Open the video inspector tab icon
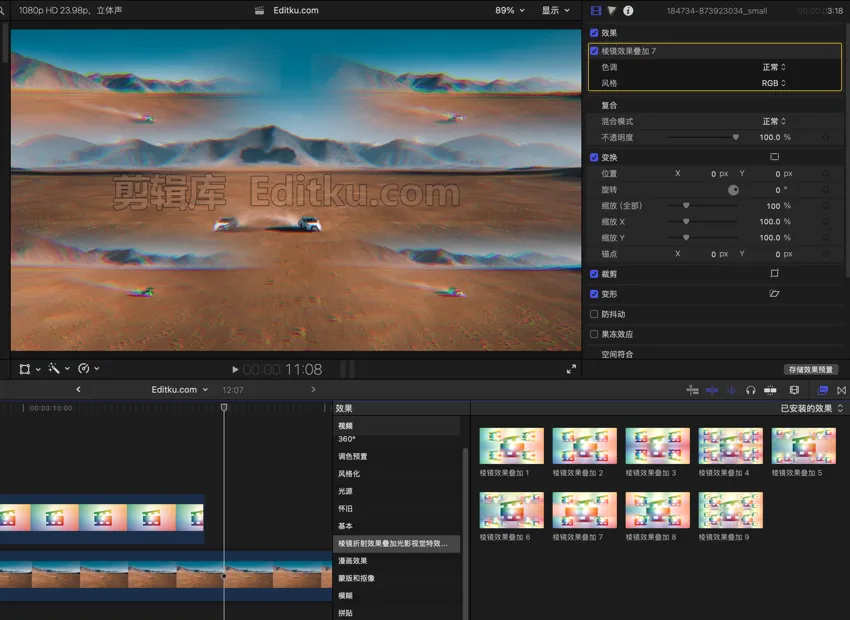Viewport: 850px width, 620px height. pos(597,11)
